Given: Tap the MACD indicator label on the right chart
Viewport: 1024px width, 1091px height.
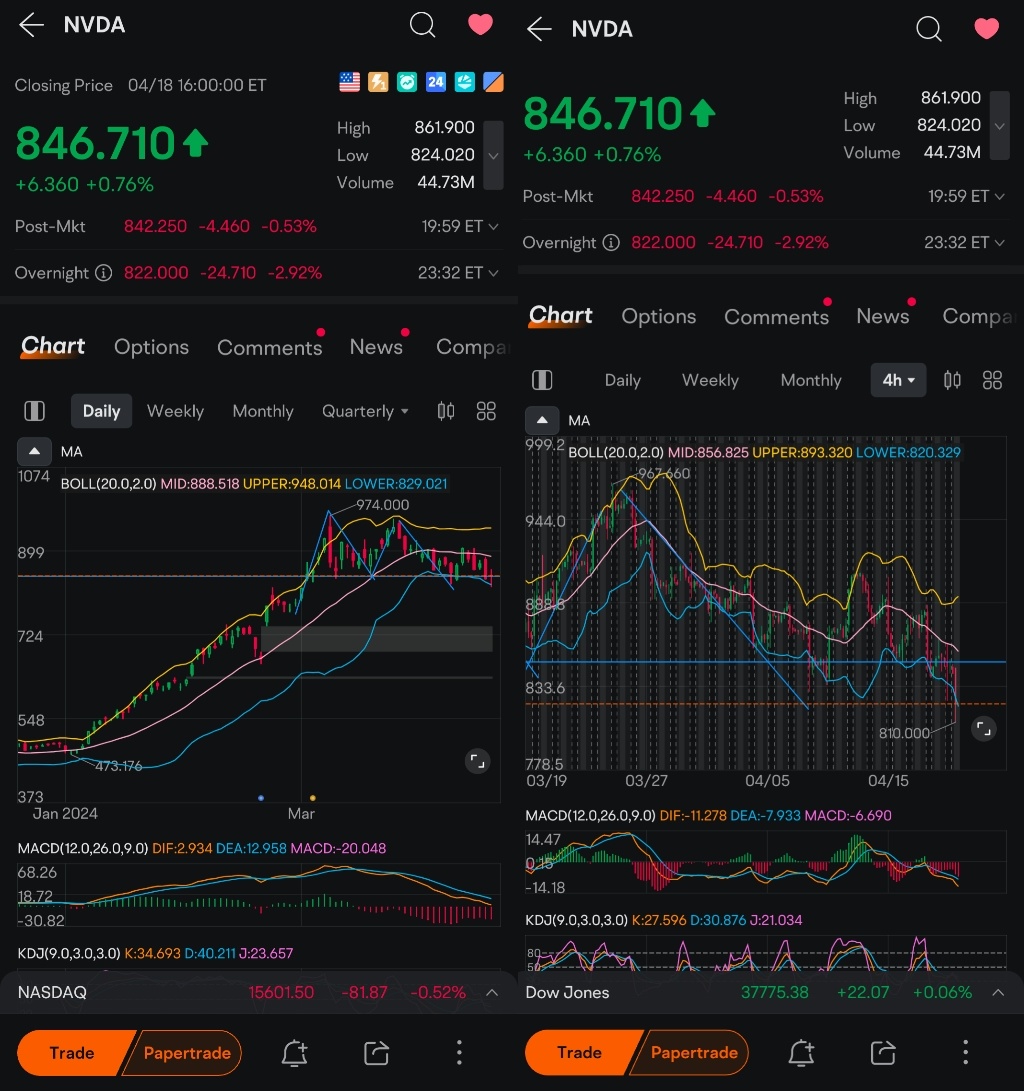Looking at the screenshot, I should 590,815.
